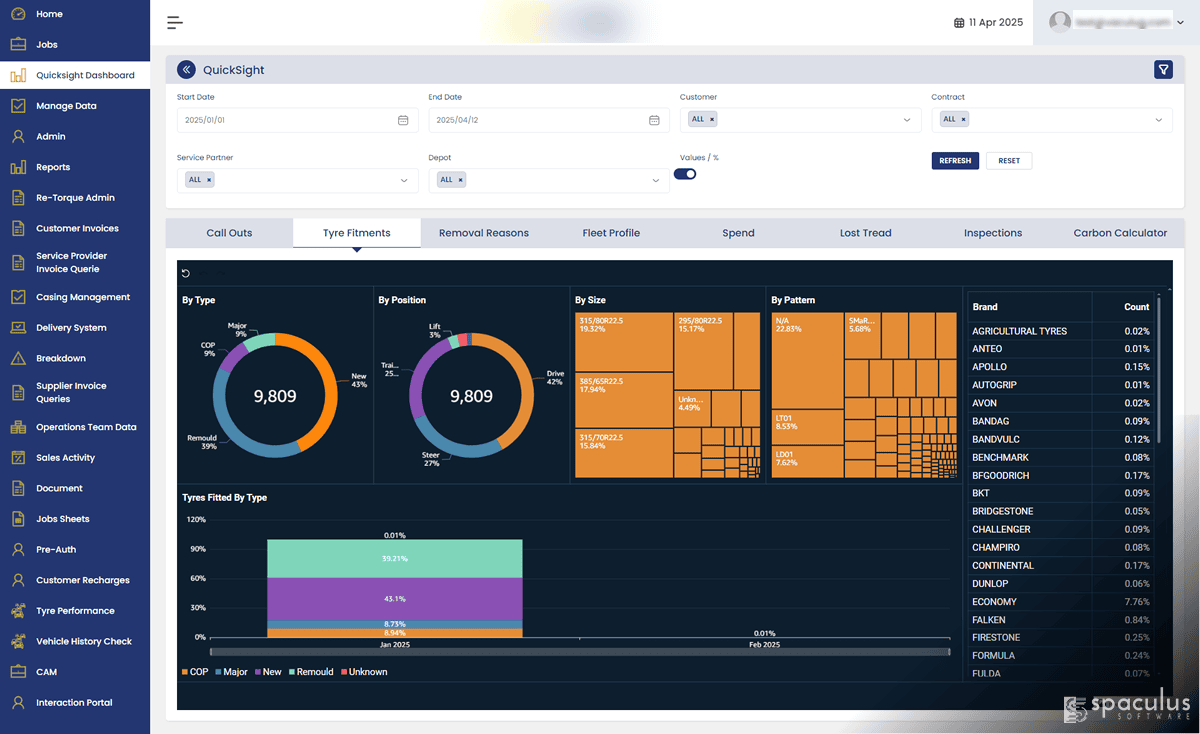Click the undo icon above By Type chart

(x=186, y=273)
